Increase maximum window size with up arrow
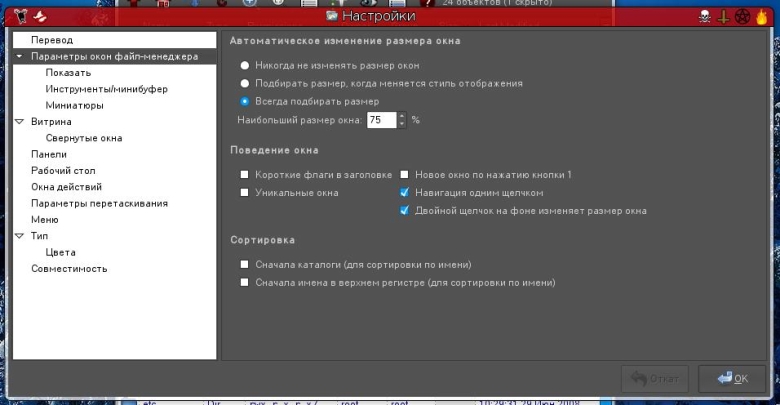 coord(402,116)
